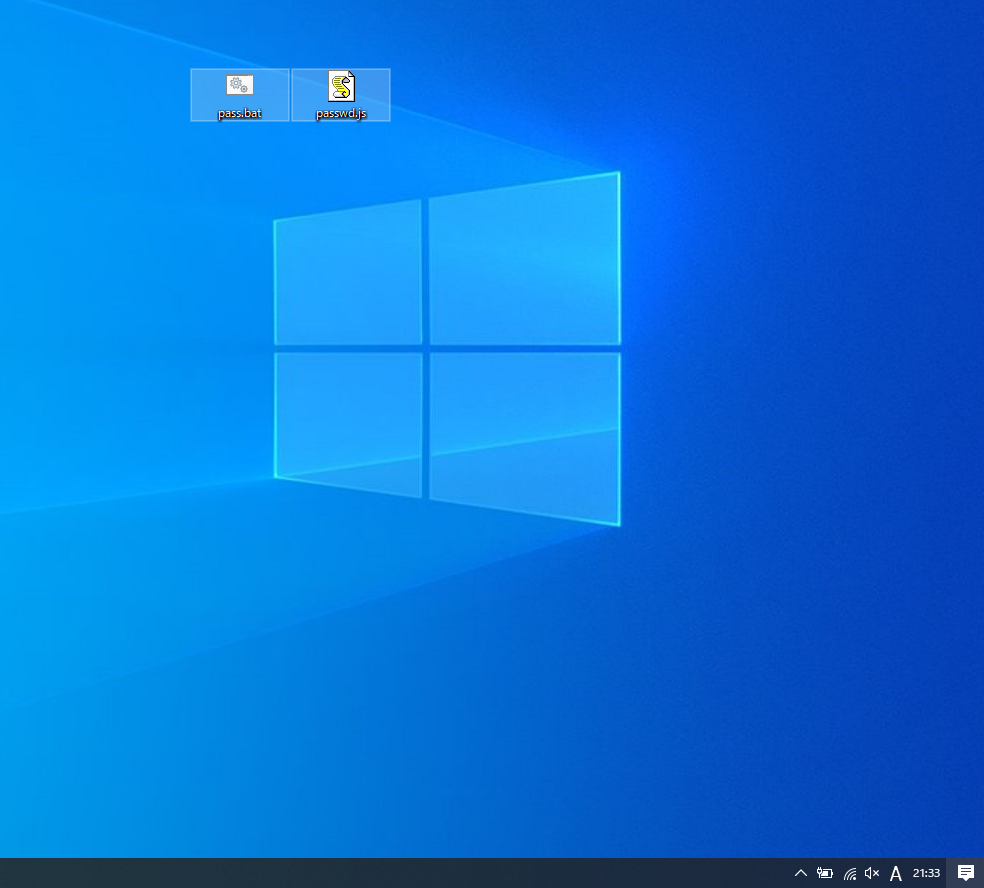This screenshot has width=984, height=888.
Task: Click the muted speaker tray icon
Action: (871, 873)
